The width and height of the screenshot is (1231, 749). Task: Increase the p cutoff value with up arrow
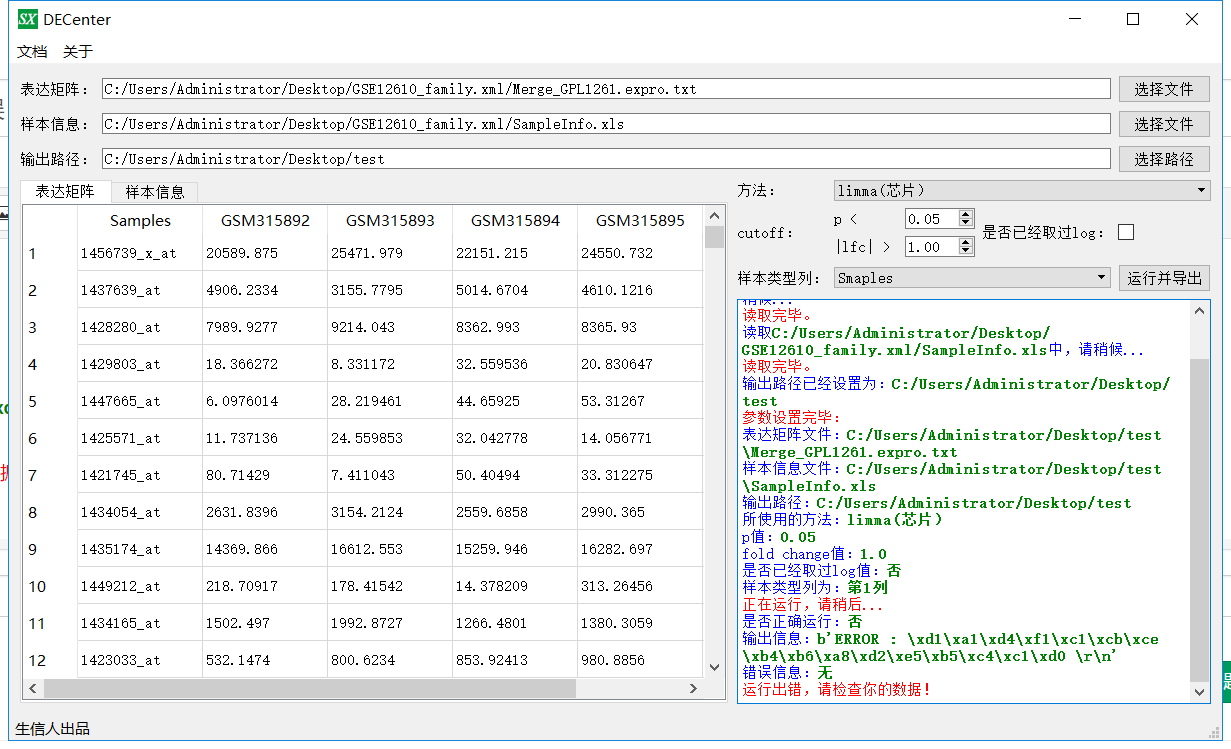click(x=965, y=214)
